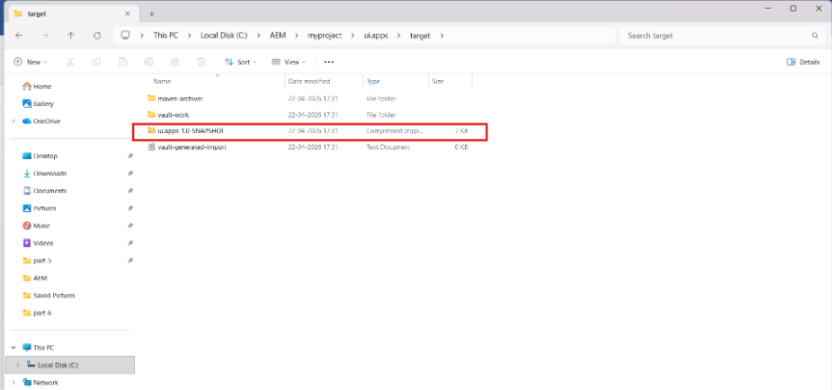Select the ui.apps-1.0-SNAPSHOT zip file
The width and height of the screenshot is (832, 390).
pos(309,132)
